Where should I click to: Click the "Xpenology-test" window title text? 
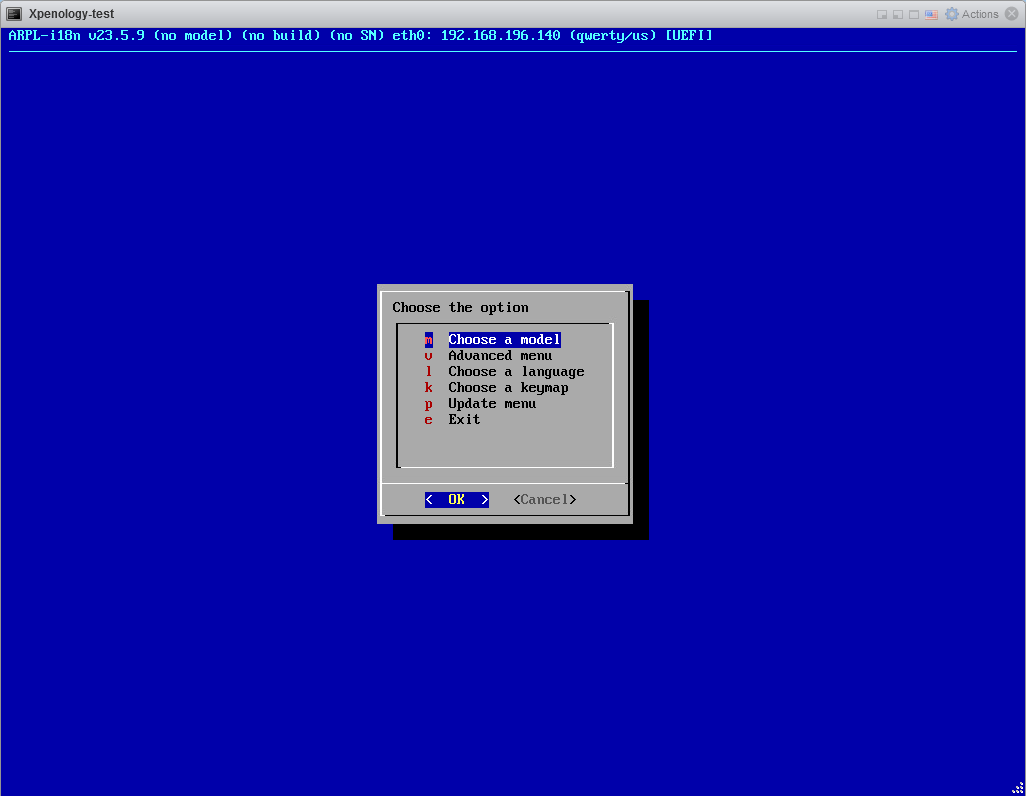71,14
